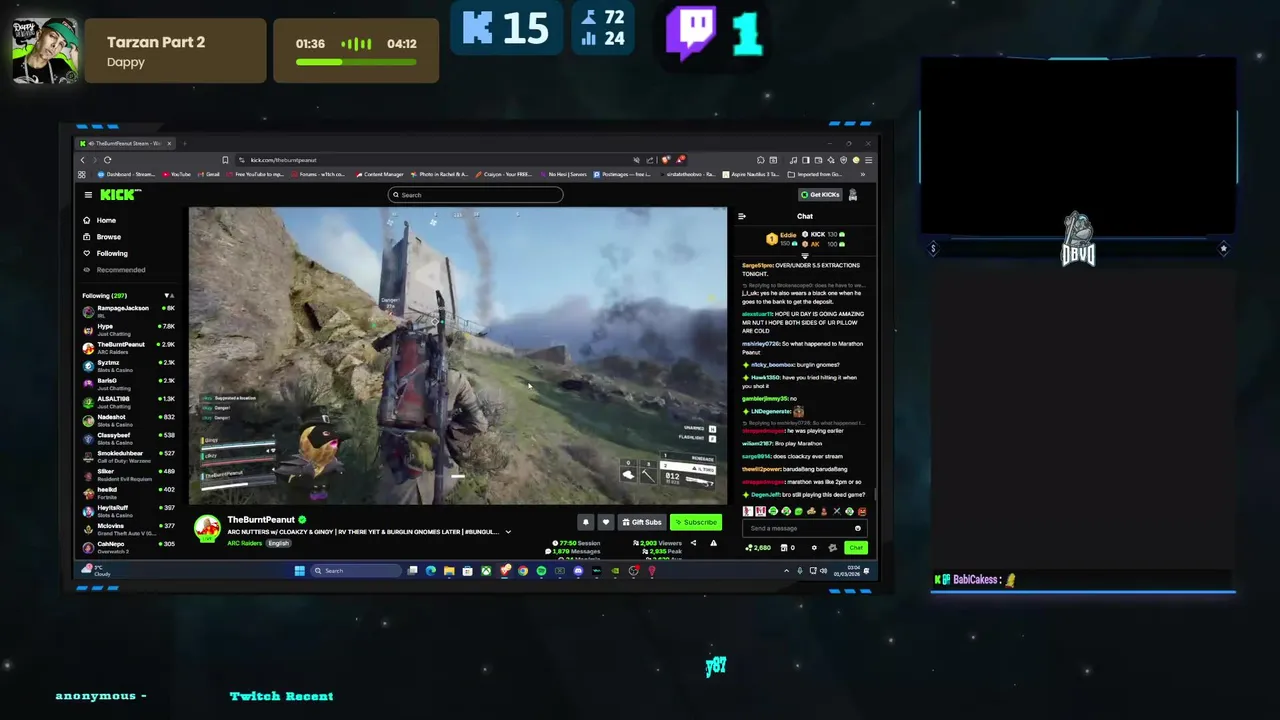Open the Content Manager bookmark
The width and height of the screenshot is (1280, 720).
[380, 175]
